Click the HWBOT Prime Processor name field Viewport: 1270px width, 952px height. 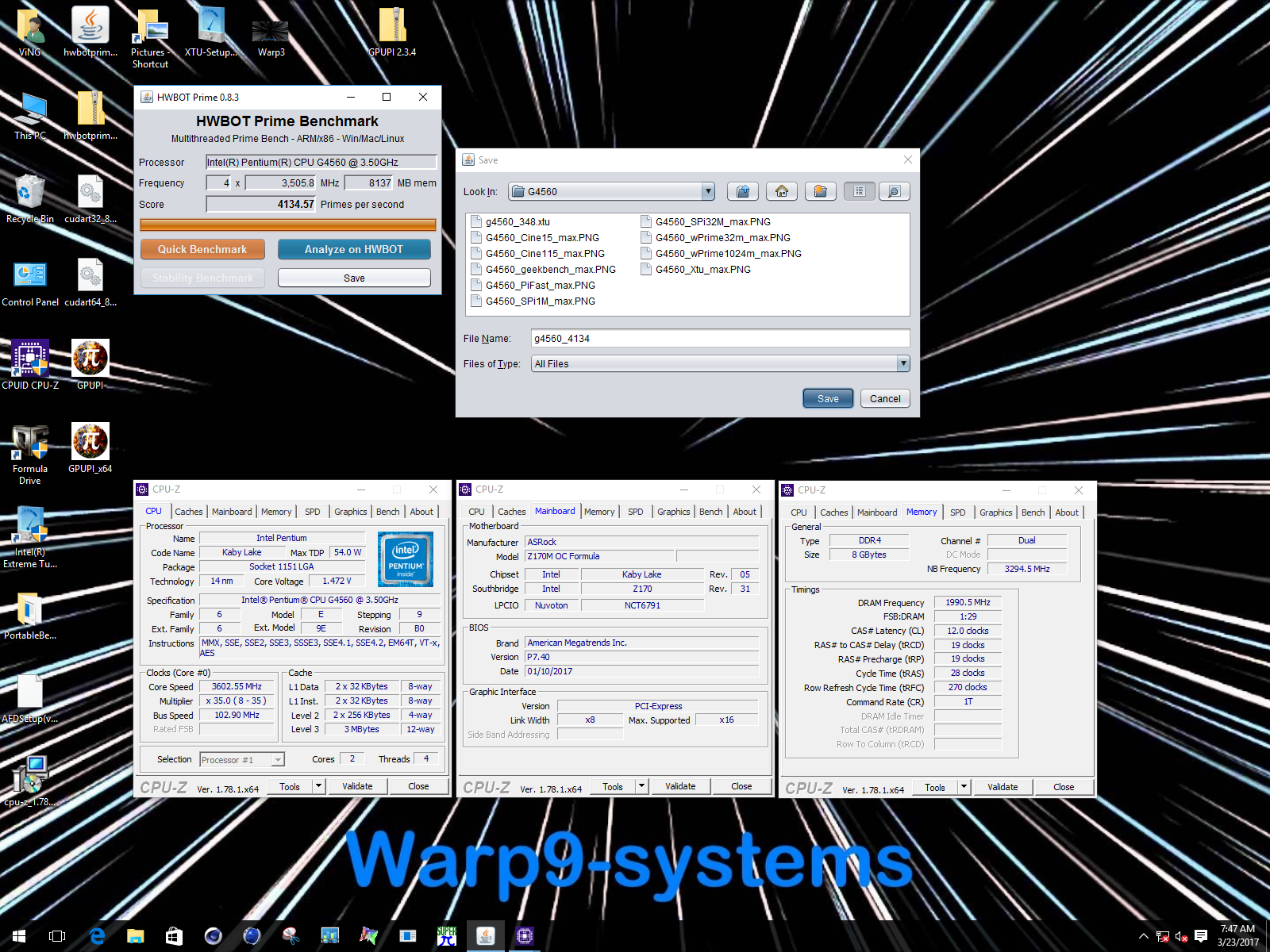click(x=321, y=162)
